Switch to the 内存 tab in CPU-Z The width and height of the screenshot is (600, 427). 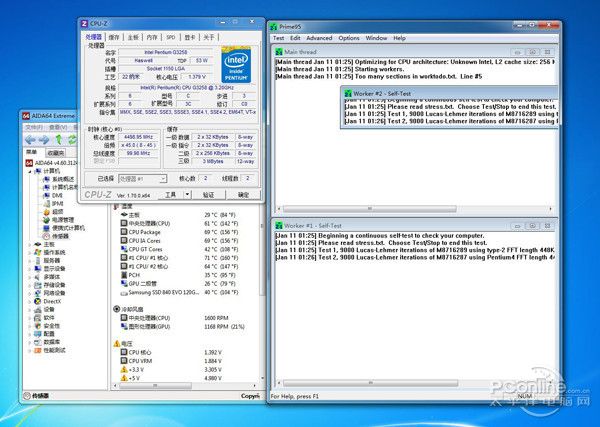pyautogui.click(x=152, y=37)
